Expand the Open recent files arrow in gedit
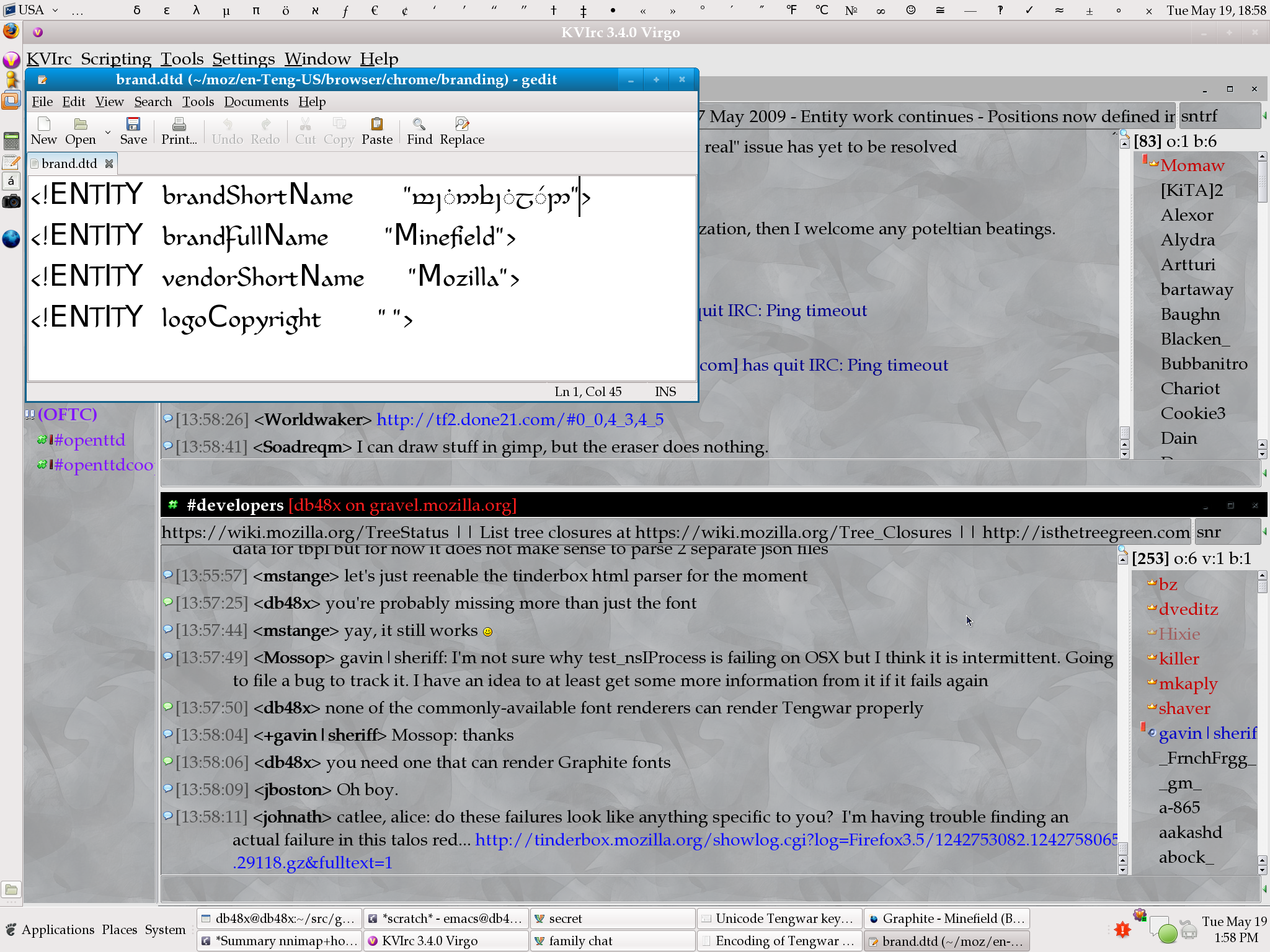 [107, 132]
